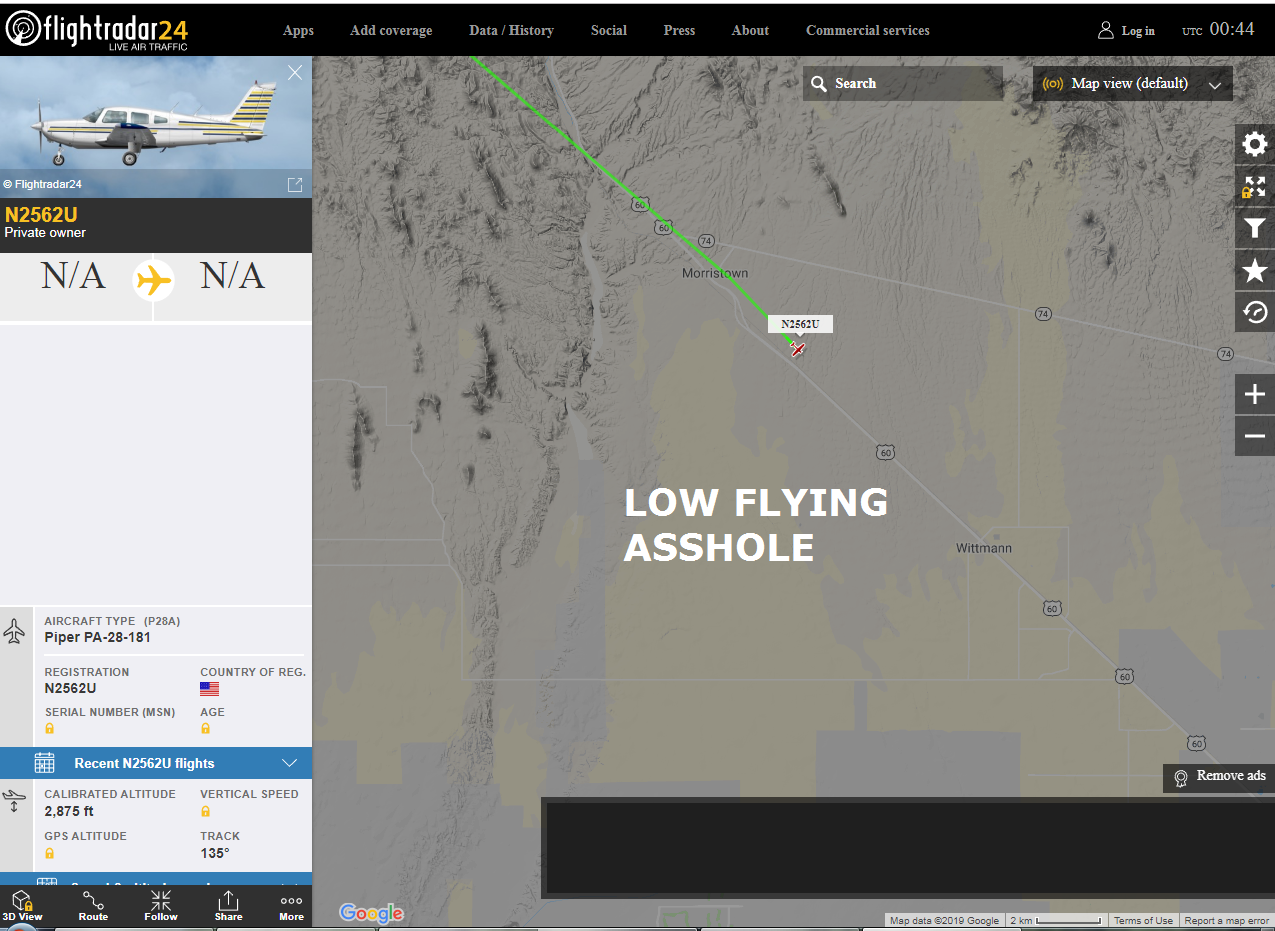This screenshot has height=931, width=1275.
Task: Click the US flag country of registration
Action: (209, 689)
